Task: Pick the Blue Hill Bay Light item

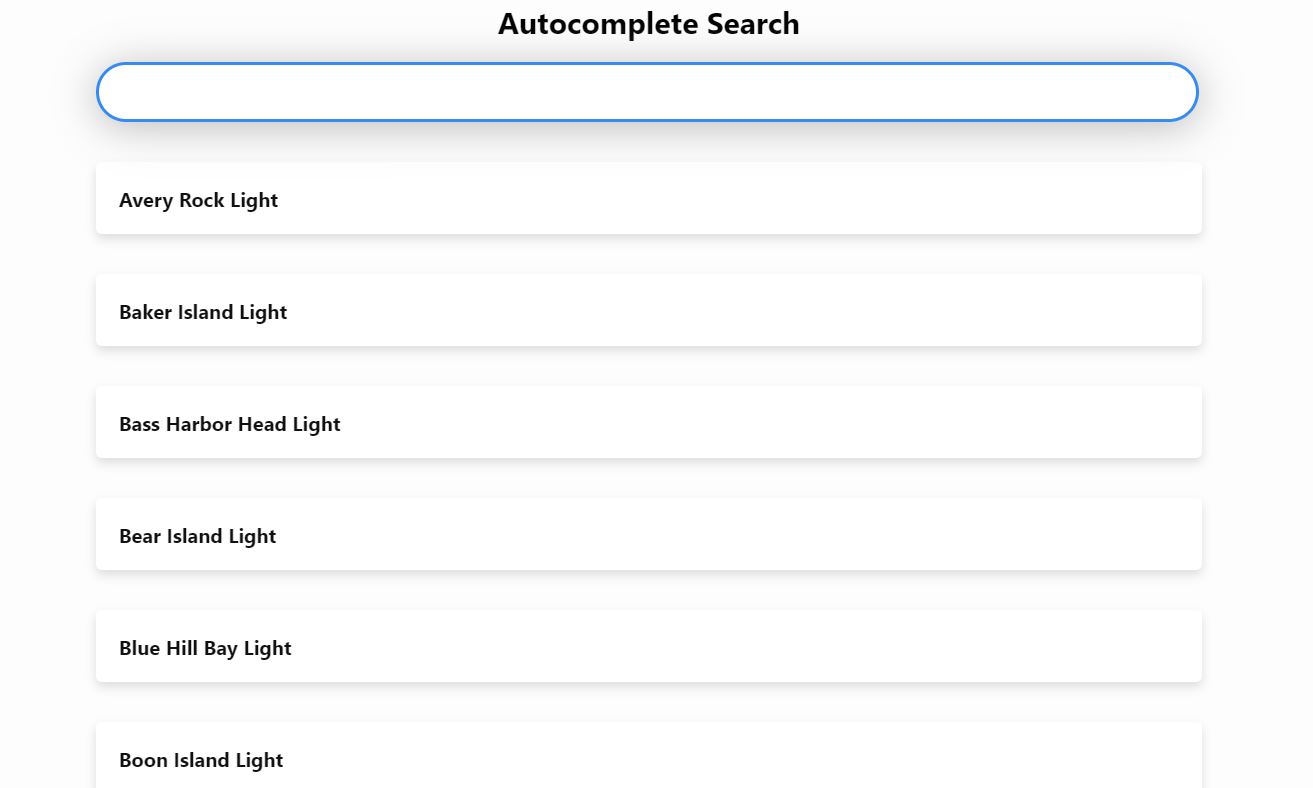Action: (648, 647)
